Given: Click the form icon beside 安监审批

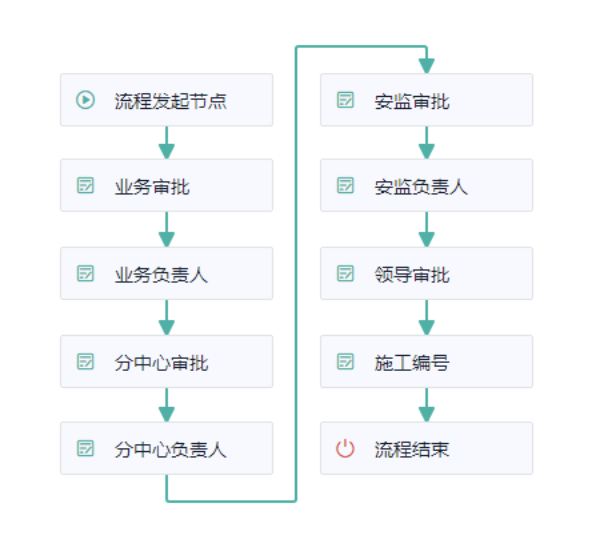Looking at the screenshot, I should [x=346, y=100].
